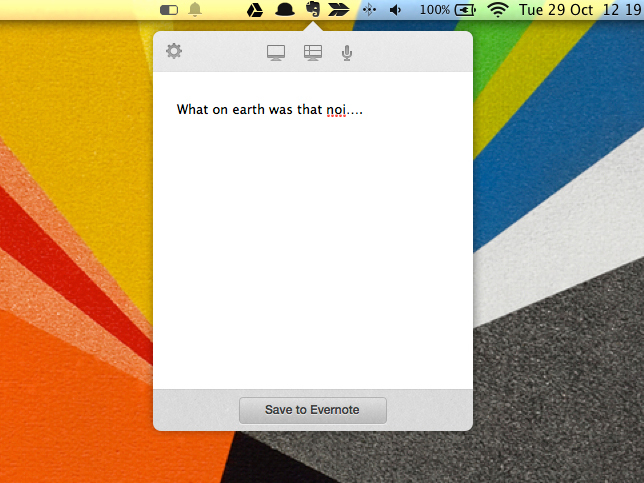
Task: Open the bowler hat menu bar icon
Action: coord(285,9)
